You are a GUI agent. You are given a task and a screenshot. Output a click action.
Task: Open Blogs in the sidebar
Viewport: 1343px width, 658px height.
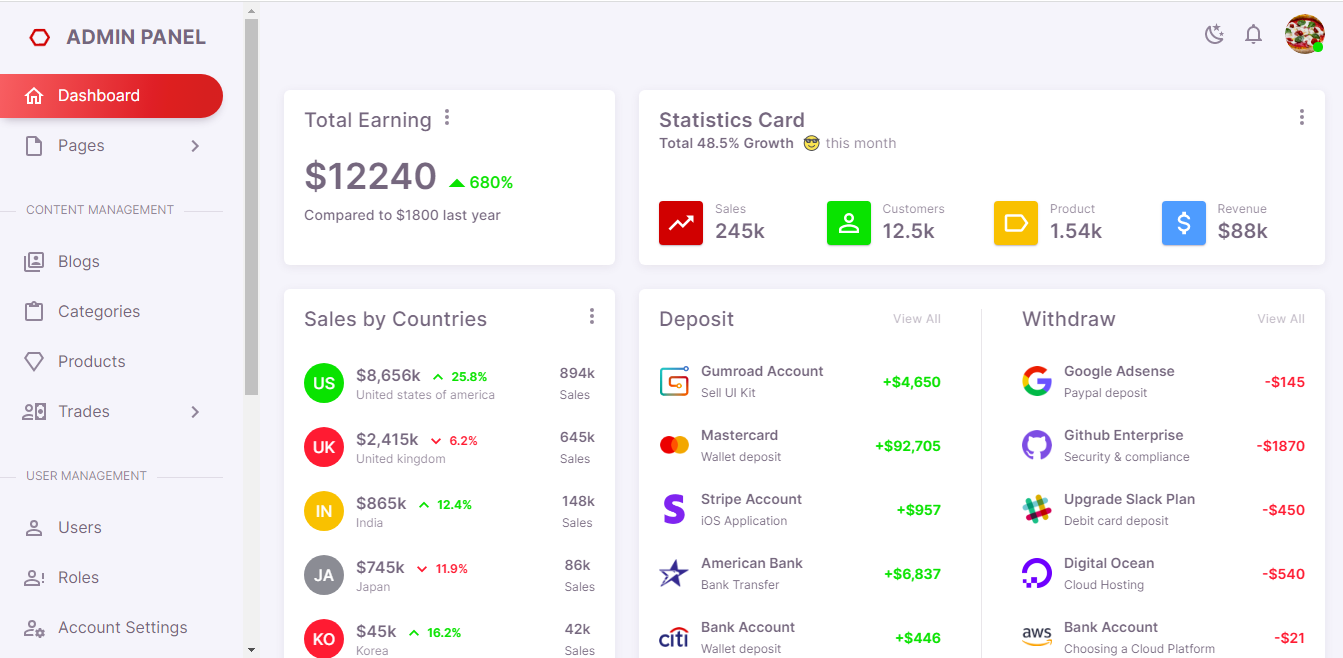(x=78, y=262)
